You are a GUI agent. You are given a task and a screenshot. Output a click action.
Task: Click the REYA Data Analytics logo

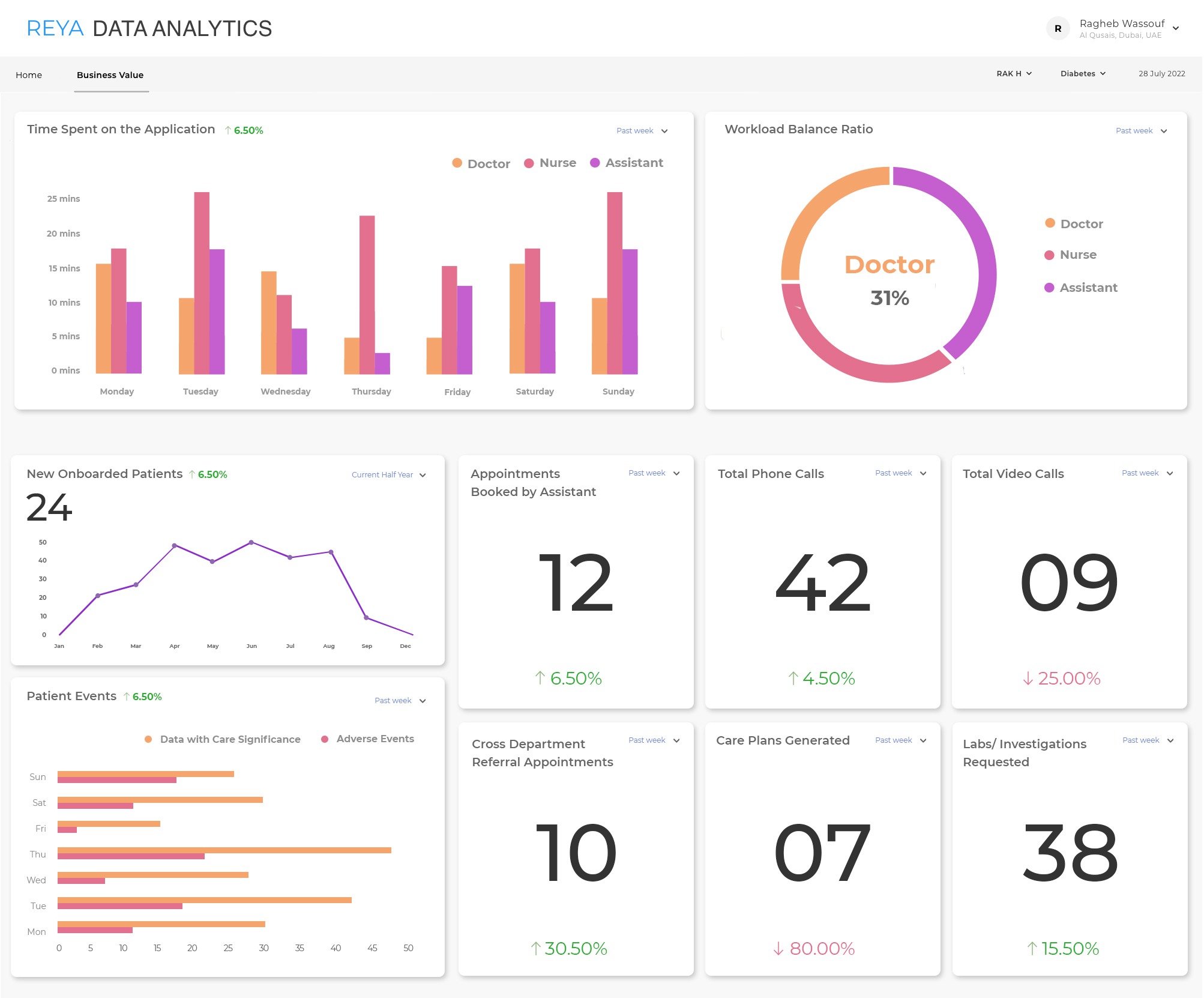pyautogui.click(x=149, y=28)
